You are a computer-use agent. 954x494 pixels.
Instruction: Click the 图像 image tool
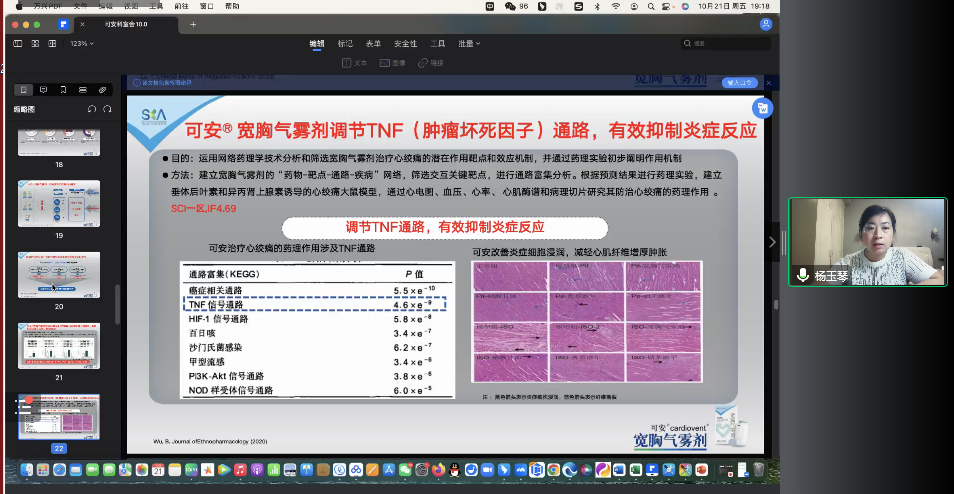[392, 63]
